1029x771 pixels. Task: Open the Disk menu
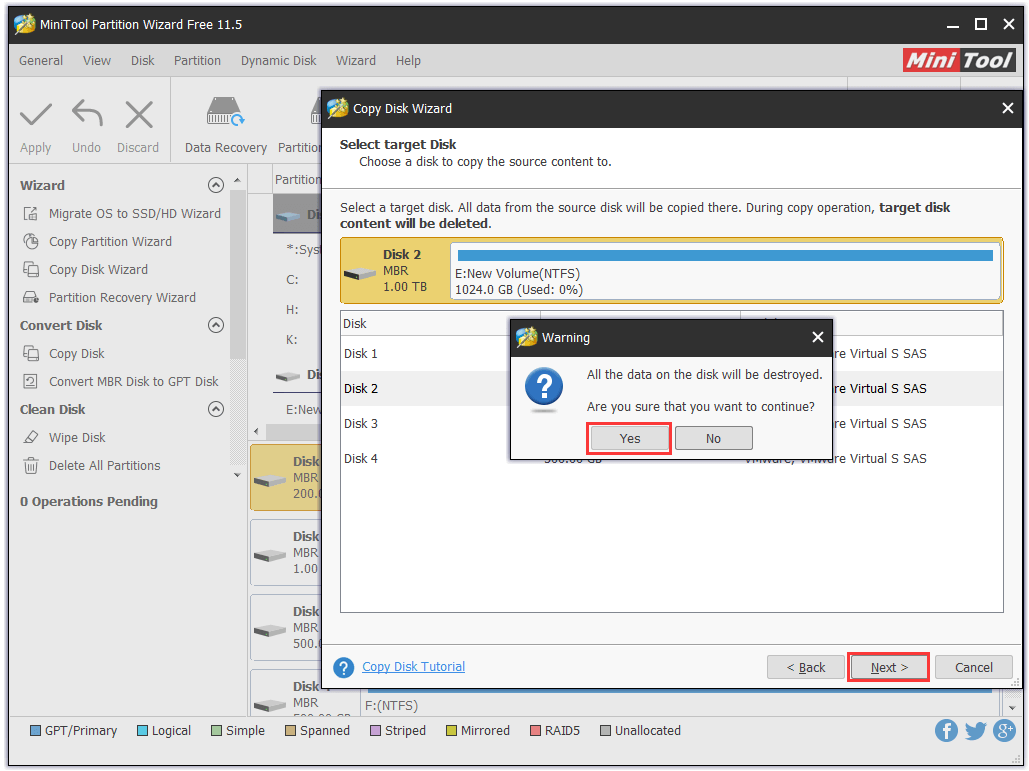142,60
